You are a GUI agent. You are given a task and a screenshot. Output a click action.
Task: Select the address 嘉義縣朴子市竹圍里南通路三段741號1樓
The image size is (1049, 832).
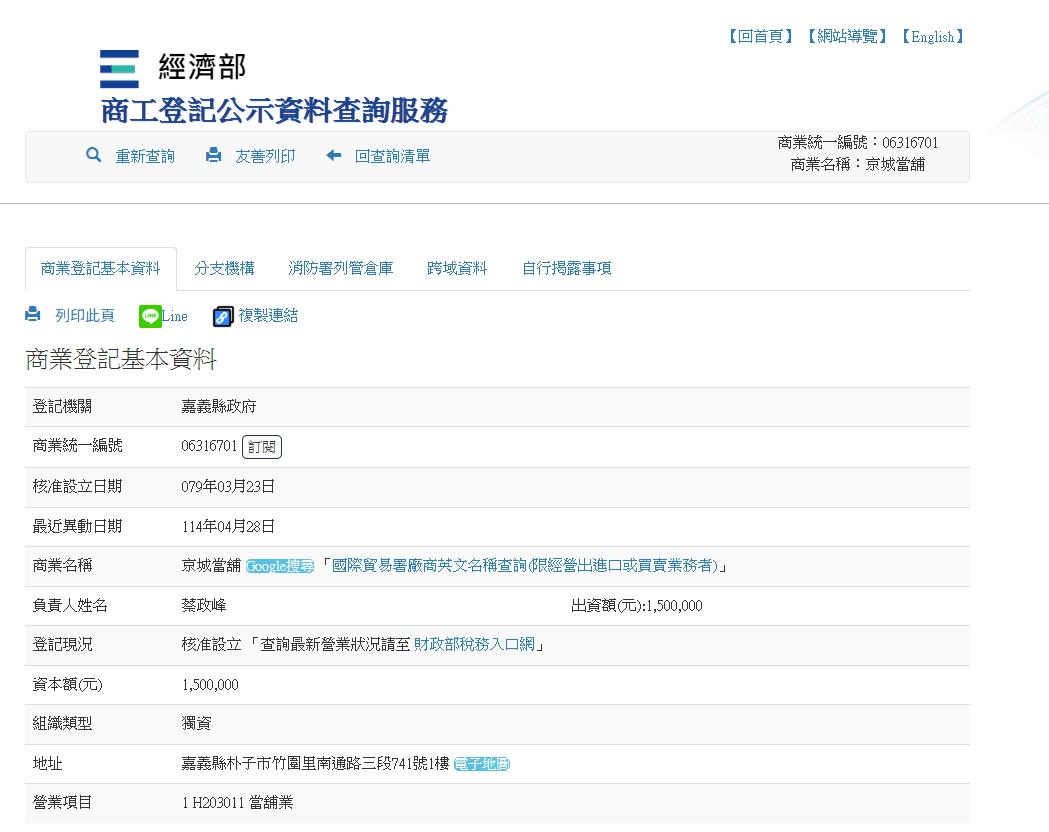[x=315, y=764]
